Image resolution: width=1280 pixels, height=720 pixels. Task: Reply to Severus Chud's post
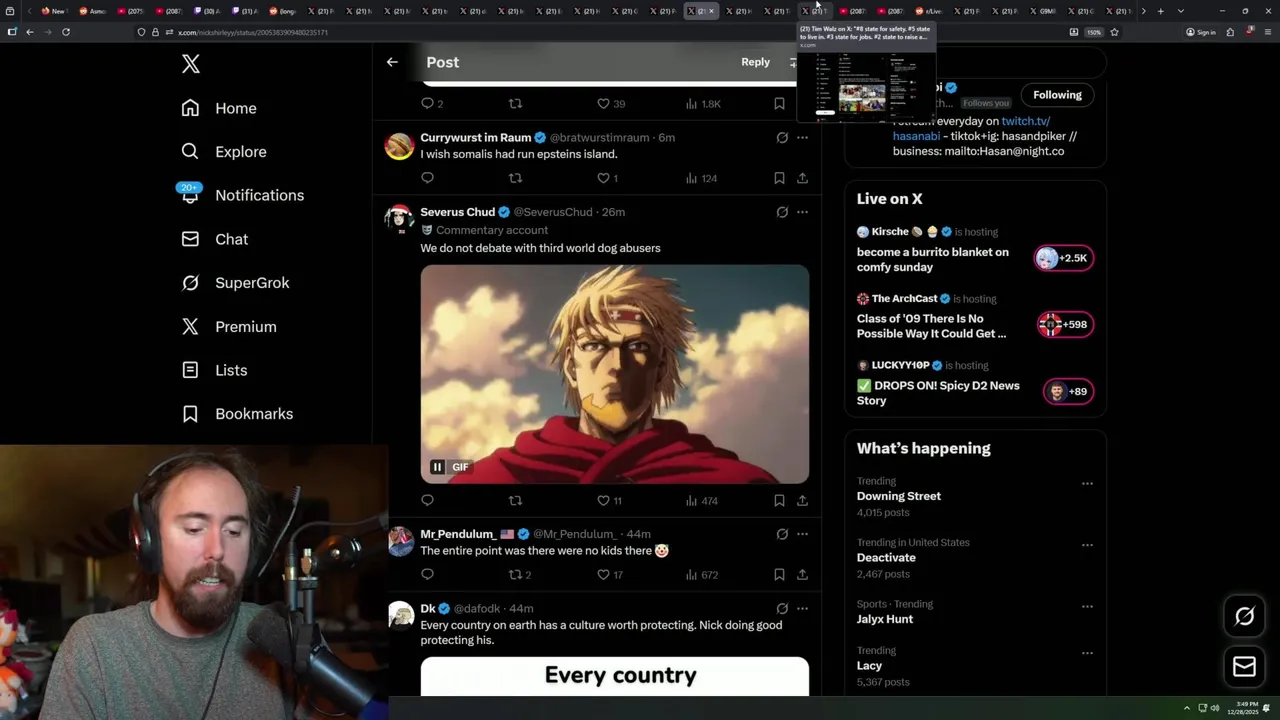pyautogui.click(x=427, y=500)
